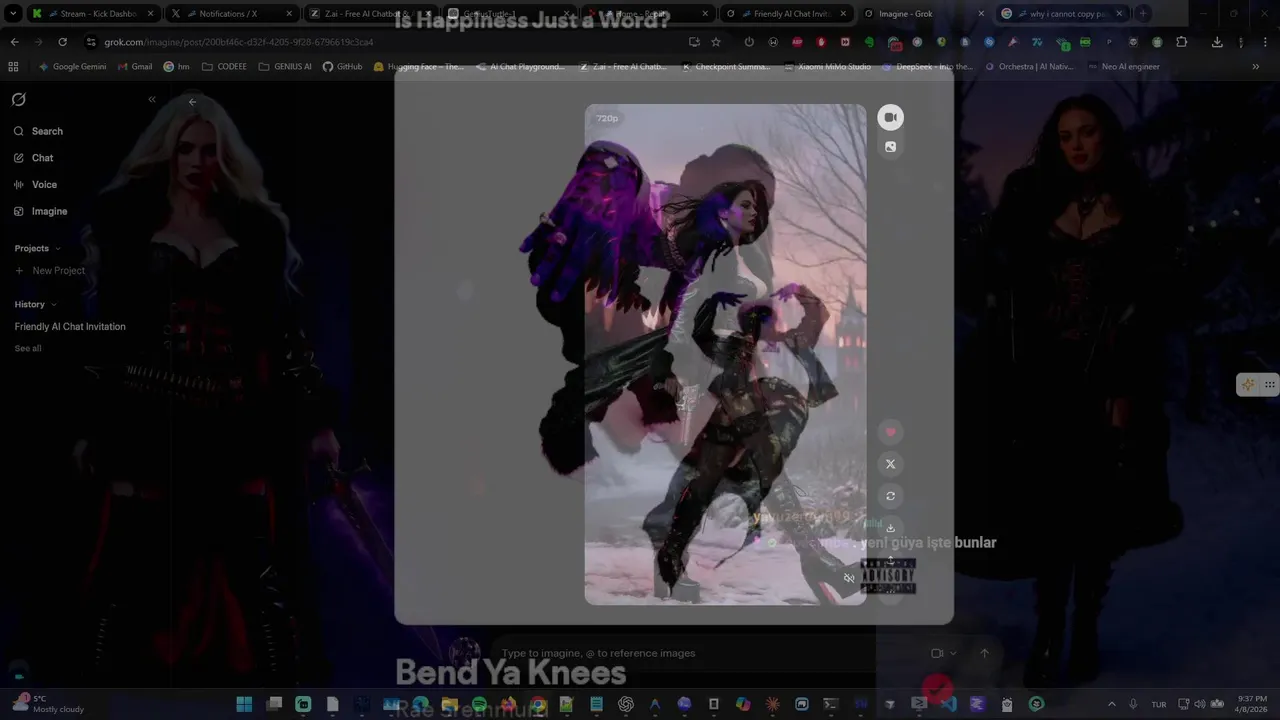Create a New Project

[x=50, y=271]
